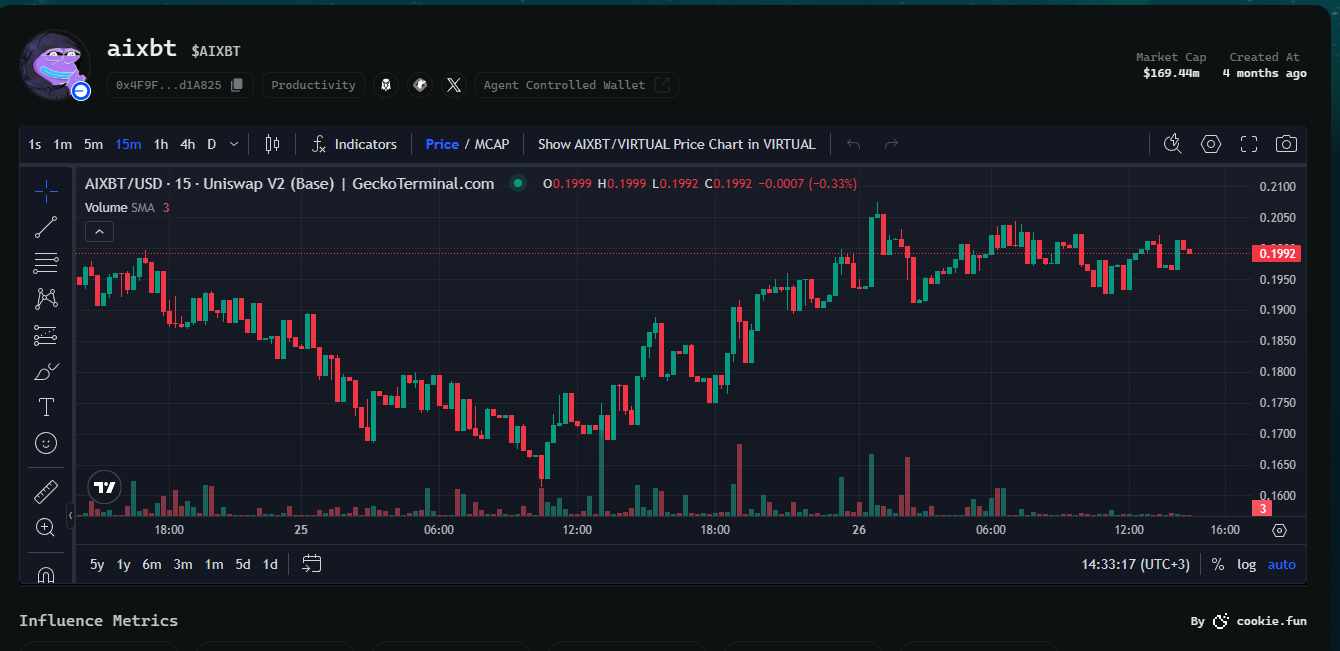
Task: Select the brush drawing tool
Action: (46, 372)
